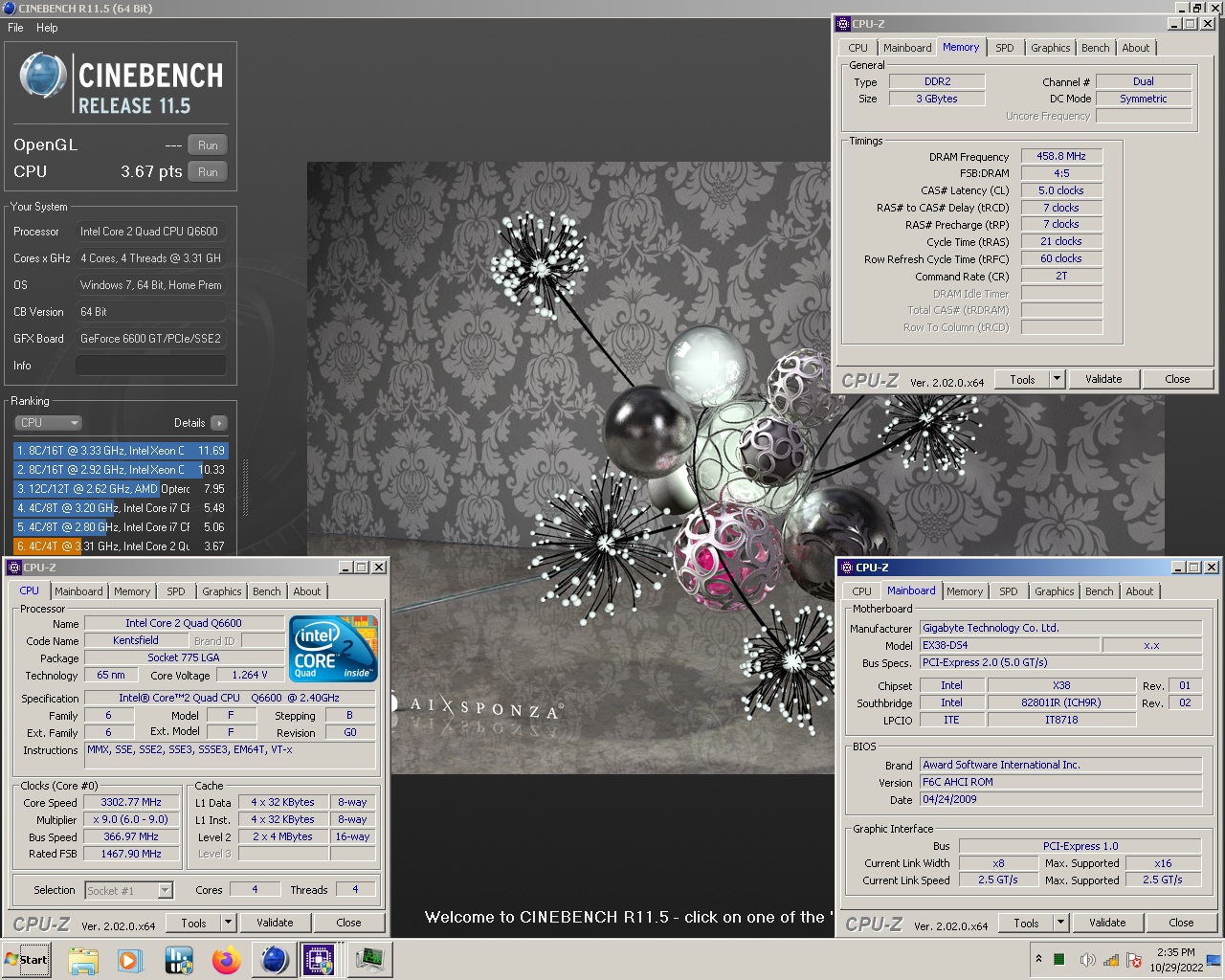Viewport: 1225px width, 980px height.
Task: Click Tools button in Memory window
Action: pos(1022,379)
